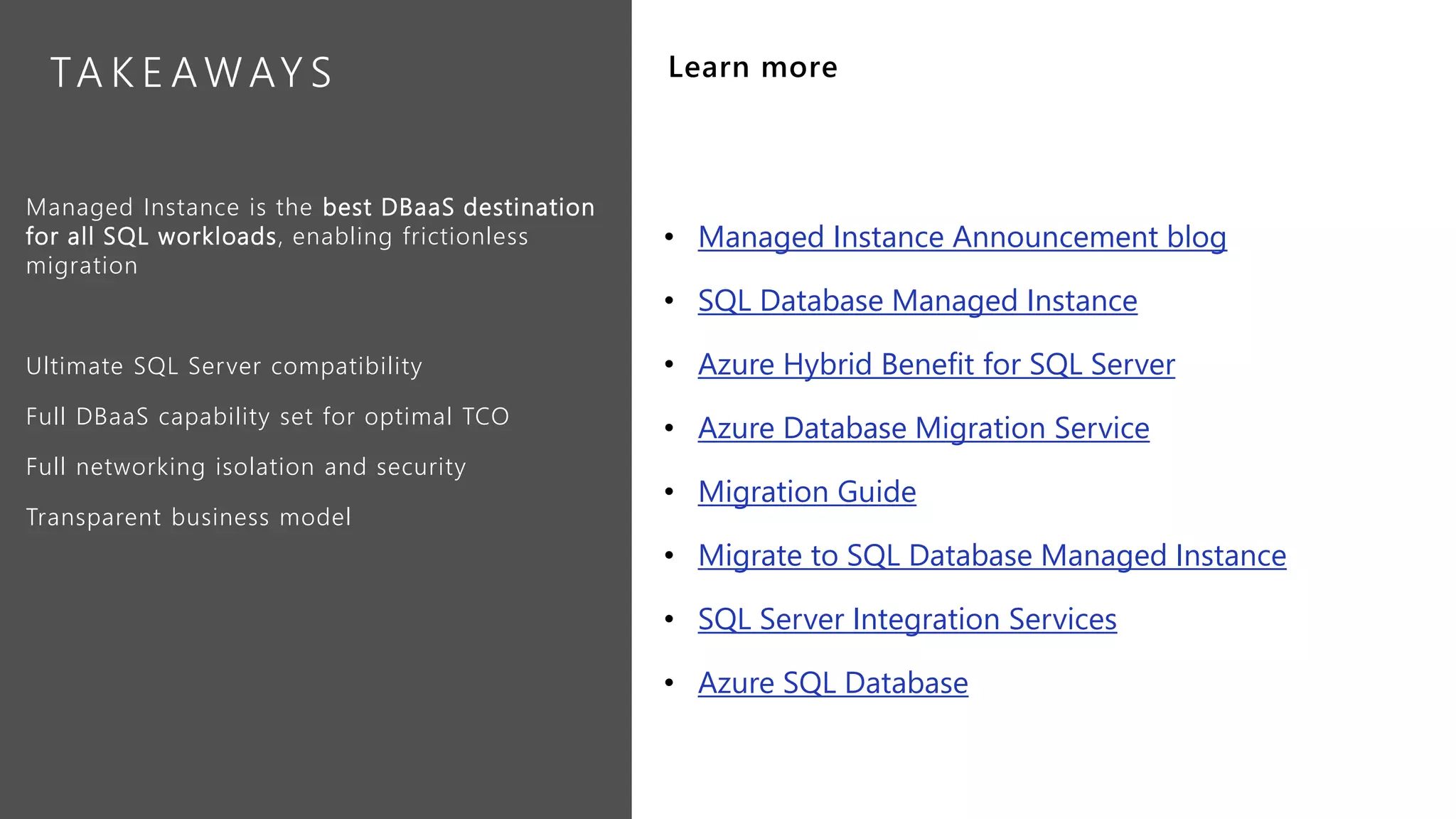Select the TAKEAWAYS slide title

pyautogui.click(x=191, y=73)
